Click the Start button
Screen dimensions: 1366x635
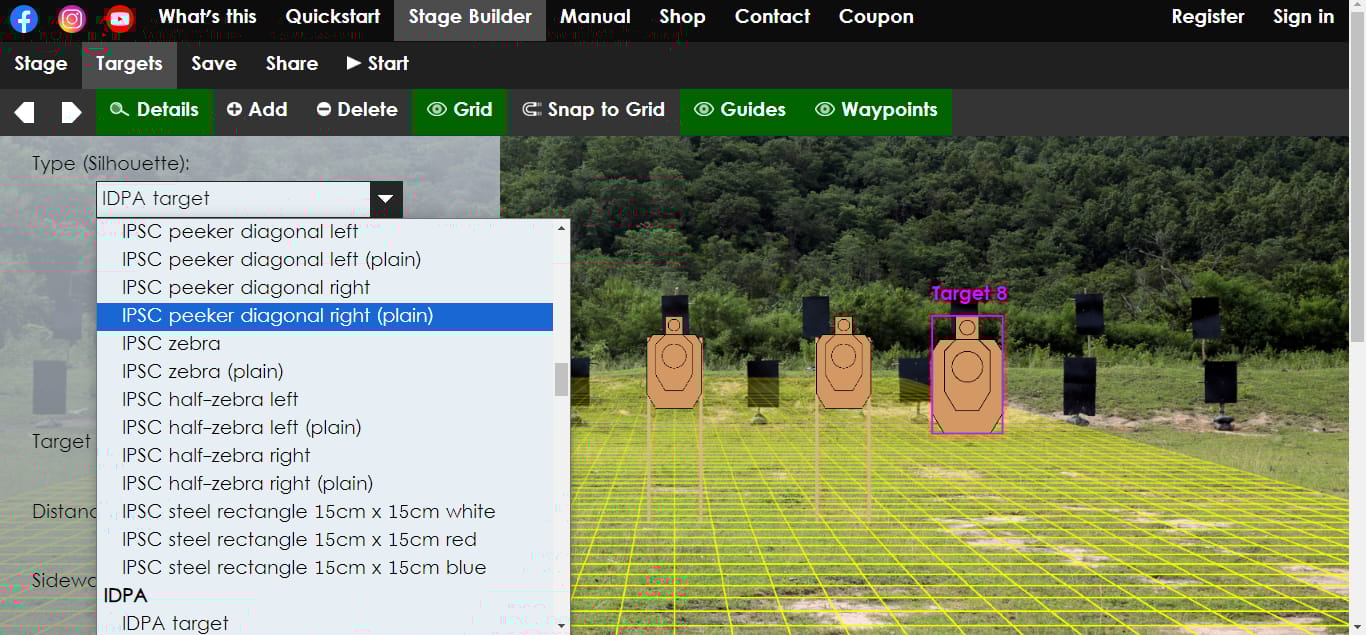(x=378, y=64)
